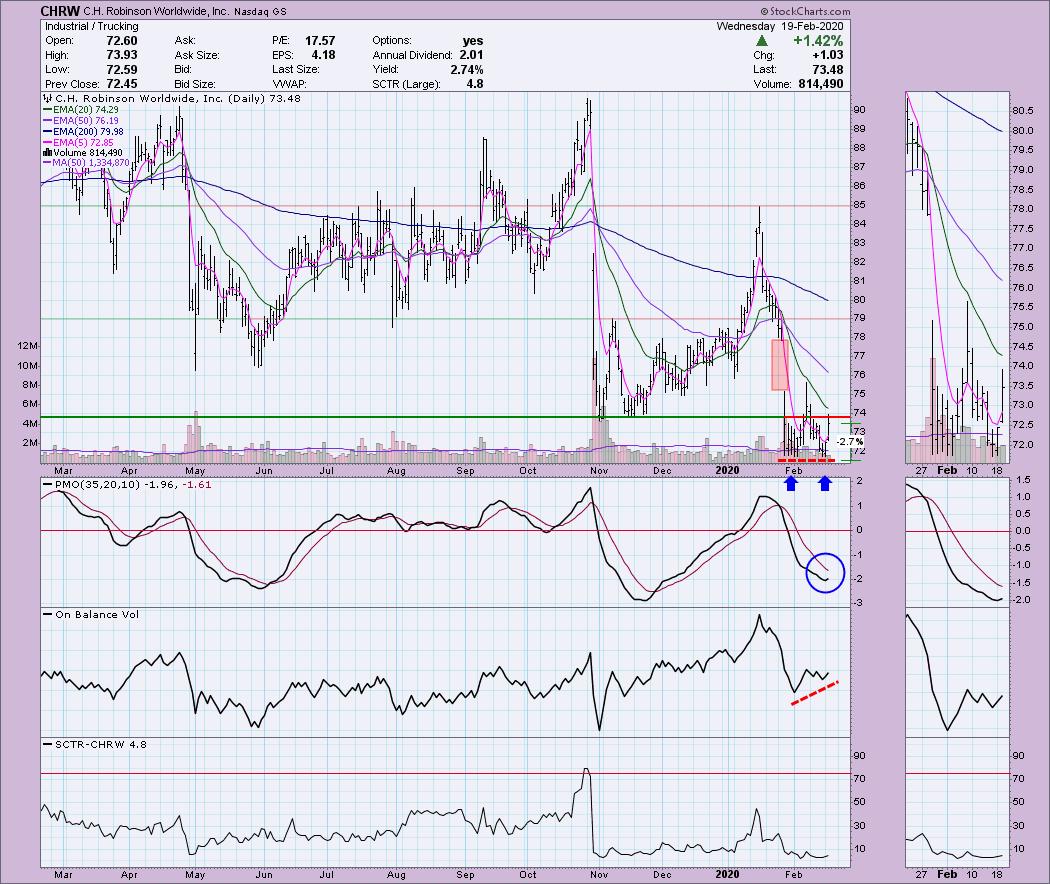Click the SCTR (Large) label in quote header

(x=406, y=84)
